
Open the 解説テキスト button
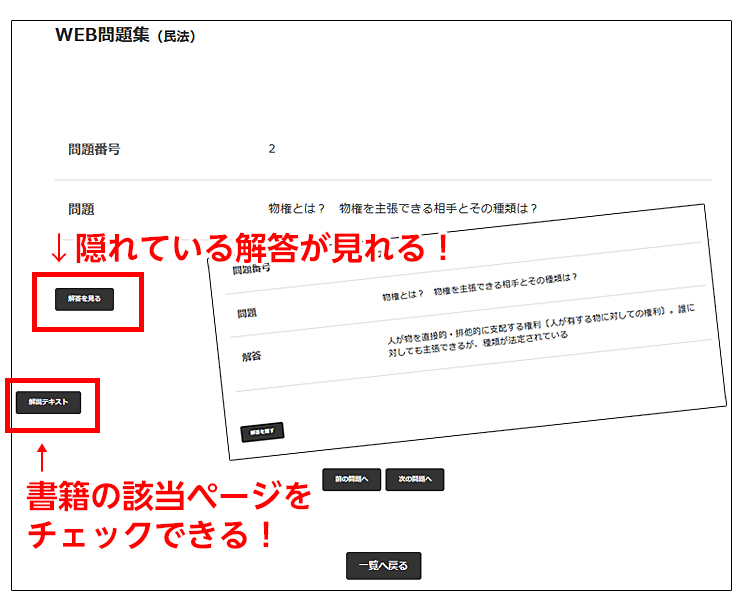tap(48, 402)
